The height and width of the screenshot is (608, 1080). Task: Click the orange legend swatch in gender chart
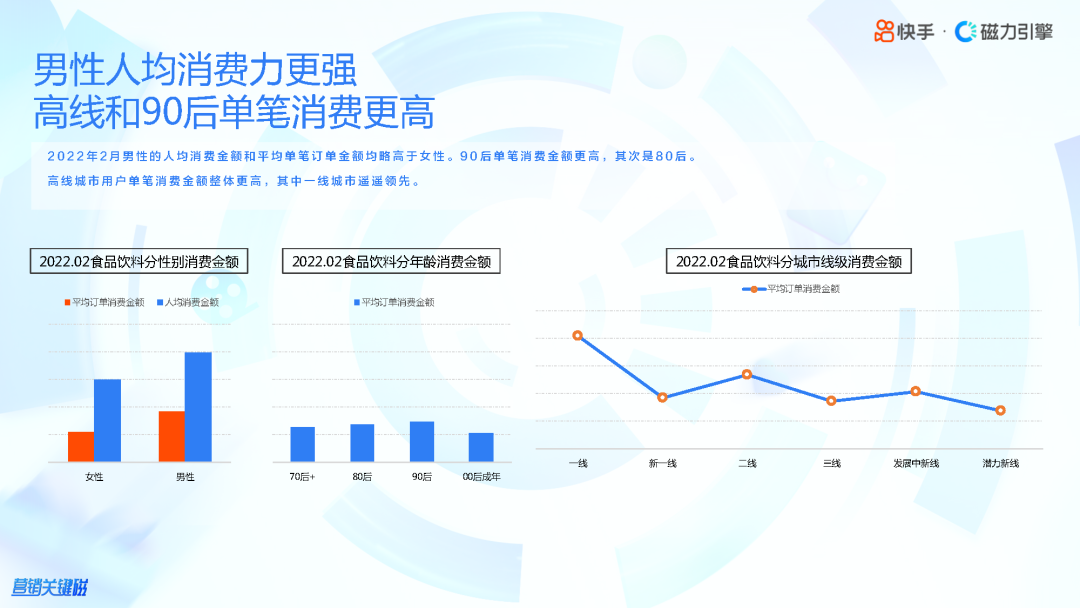pos(68,302)
